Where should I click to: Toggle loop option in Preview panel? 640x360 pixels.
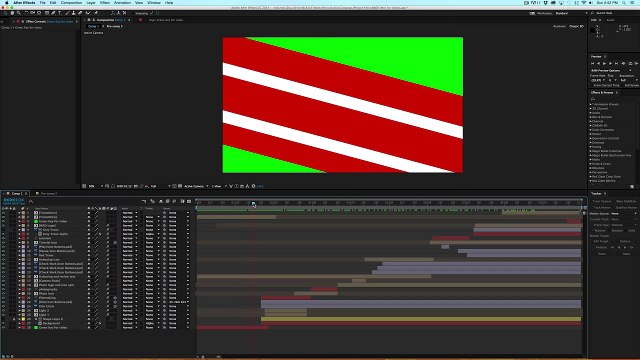[x=630, y=64]
